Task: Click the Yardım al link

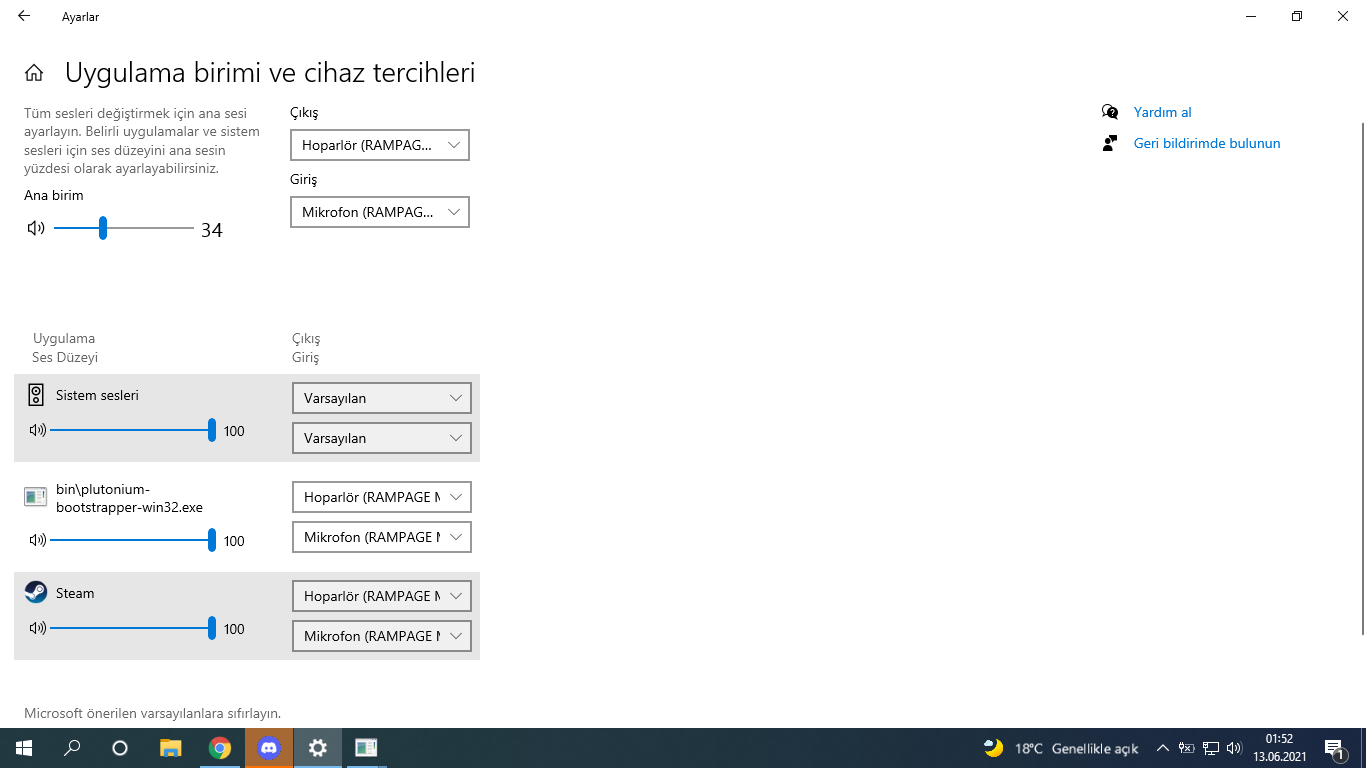Action: pyautogui.click(x=1162, y=112)
